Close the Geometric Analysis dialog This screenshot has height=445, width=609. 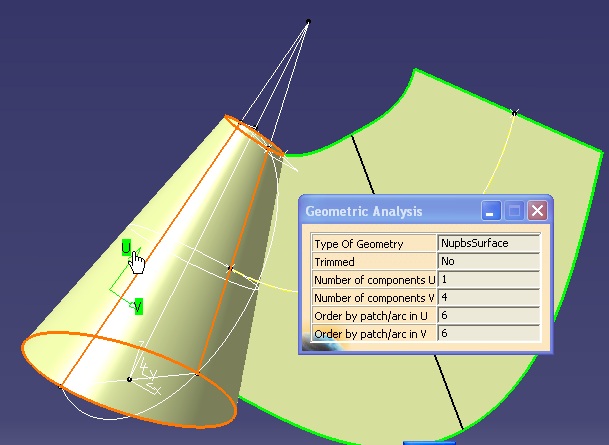point(537,211)
